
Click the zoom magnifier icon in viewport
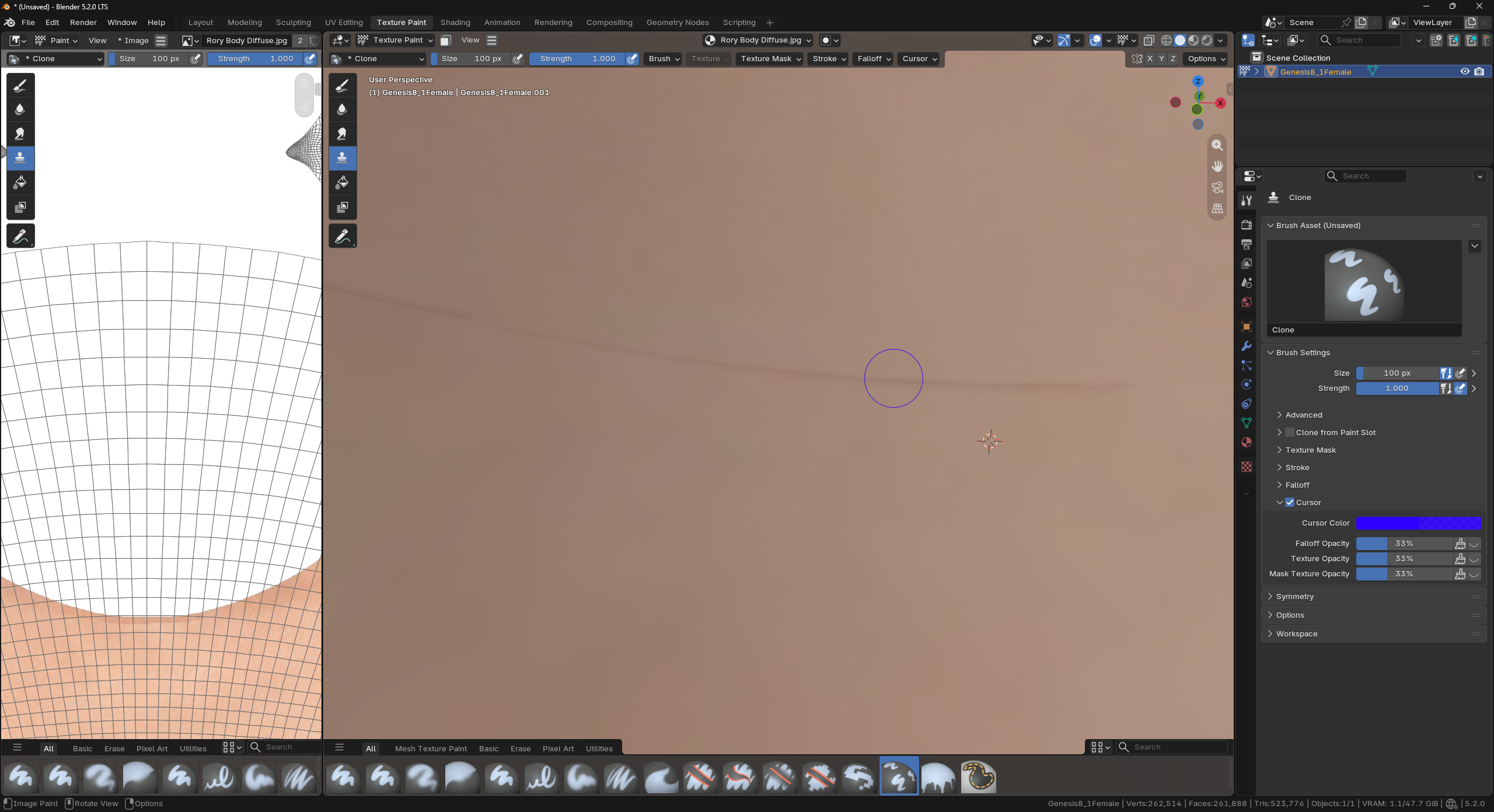(1217, 145)
